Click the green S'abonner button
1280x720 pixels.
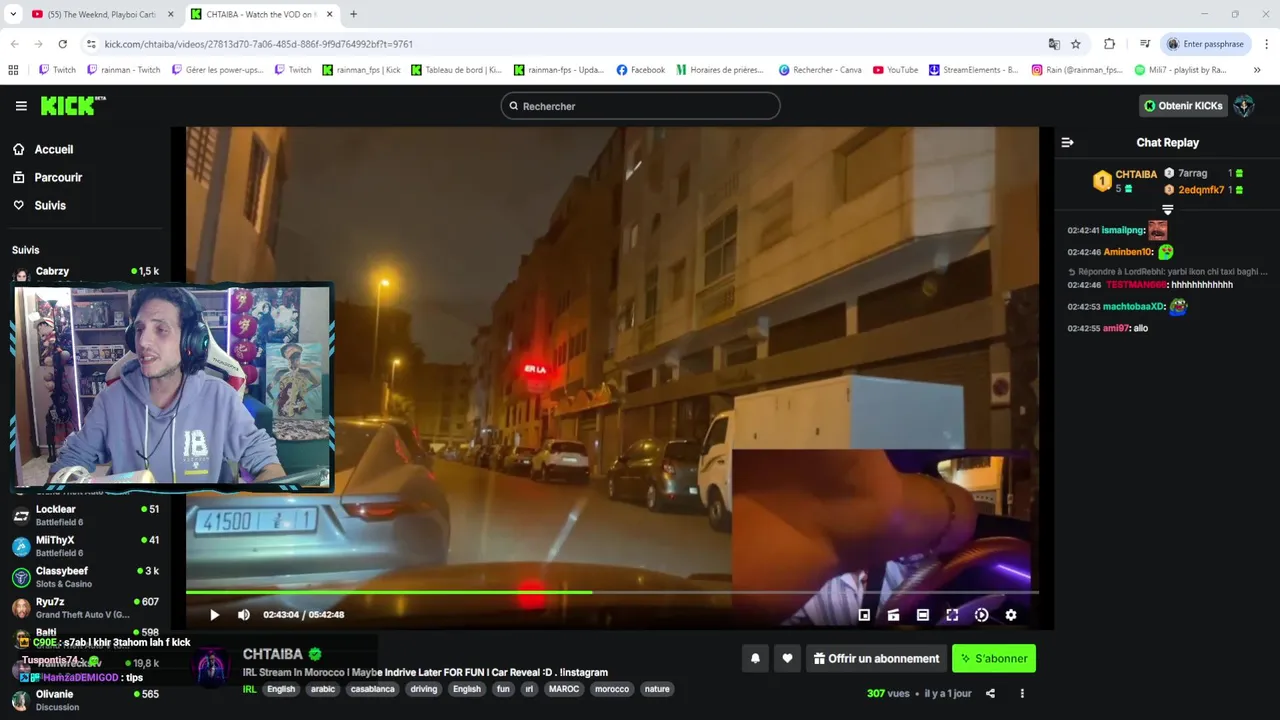(994, 658)
